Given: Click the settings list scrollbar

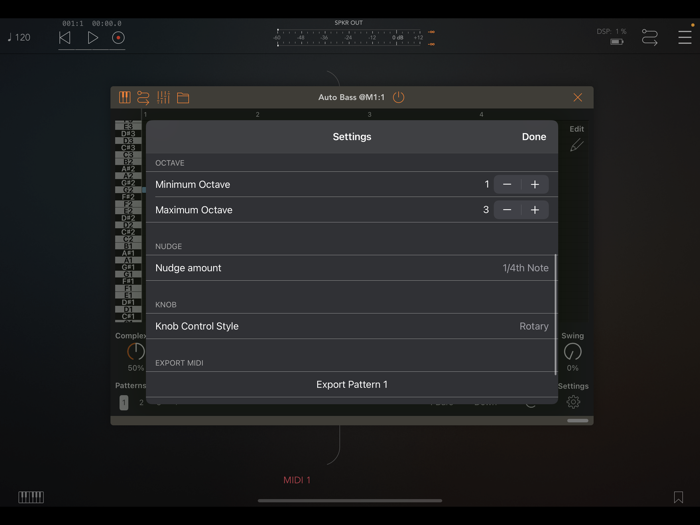Looking at the screenshot, I should point(556,315).
